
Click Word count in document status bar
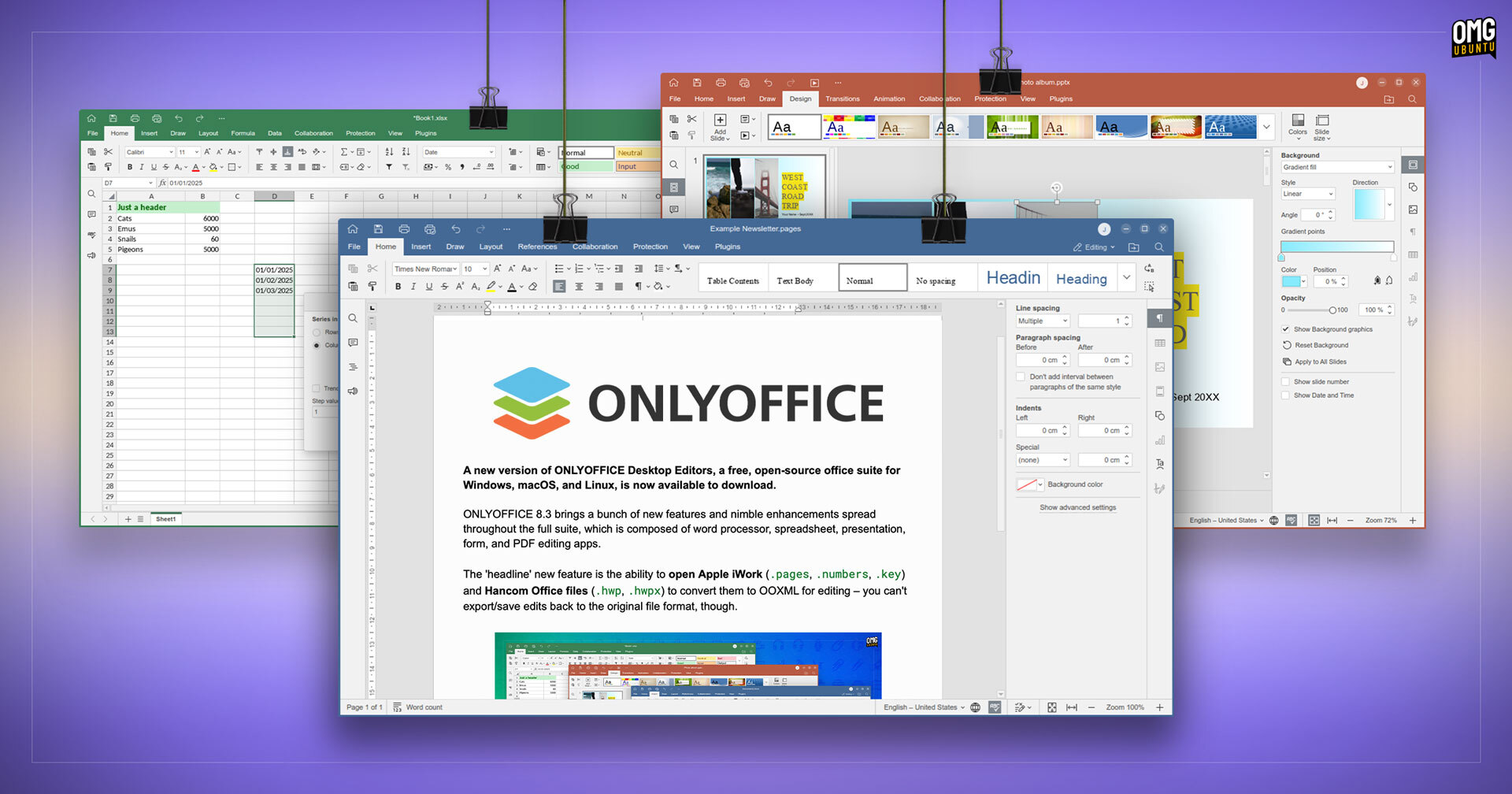(417, 707)
